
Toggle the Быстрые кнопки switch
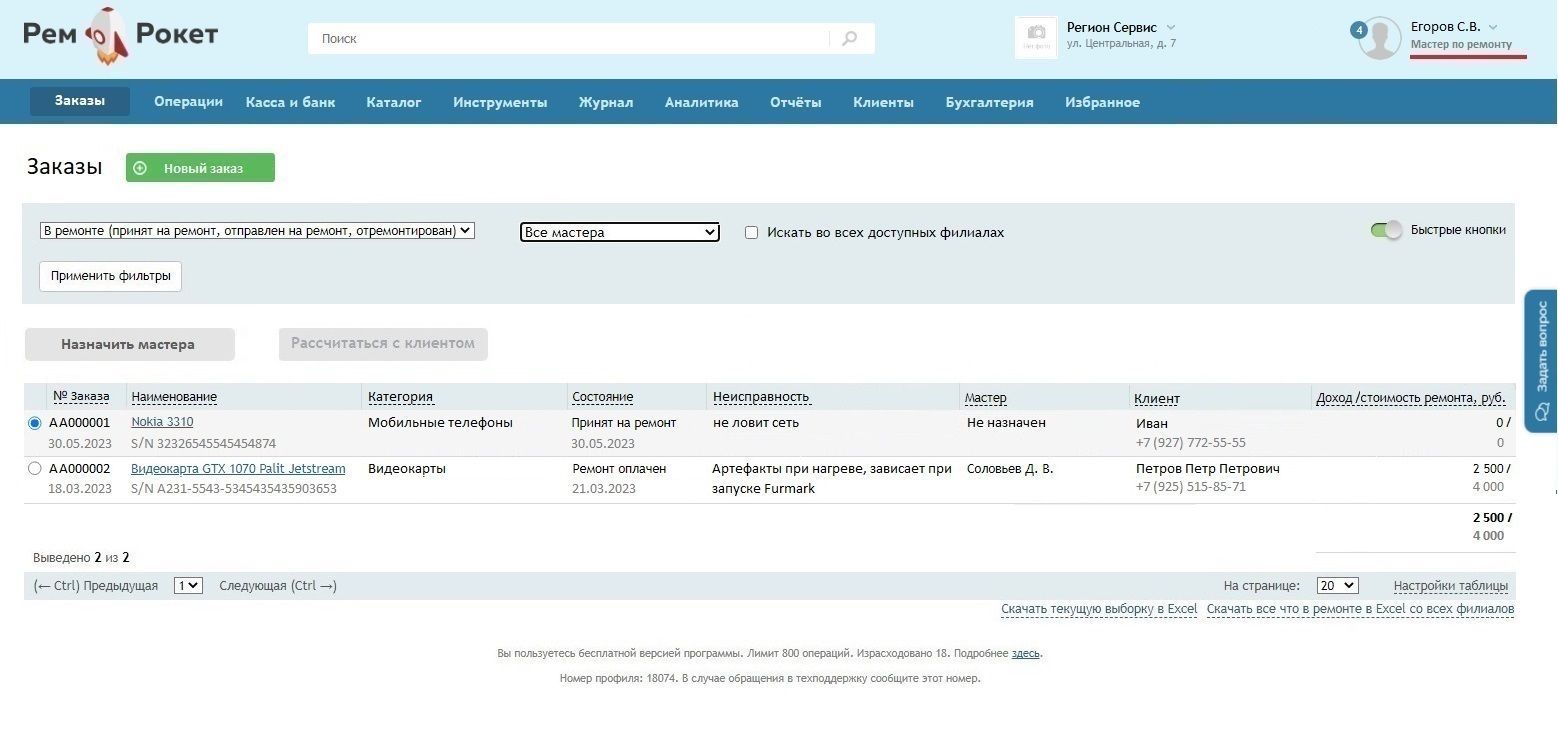1386,230
